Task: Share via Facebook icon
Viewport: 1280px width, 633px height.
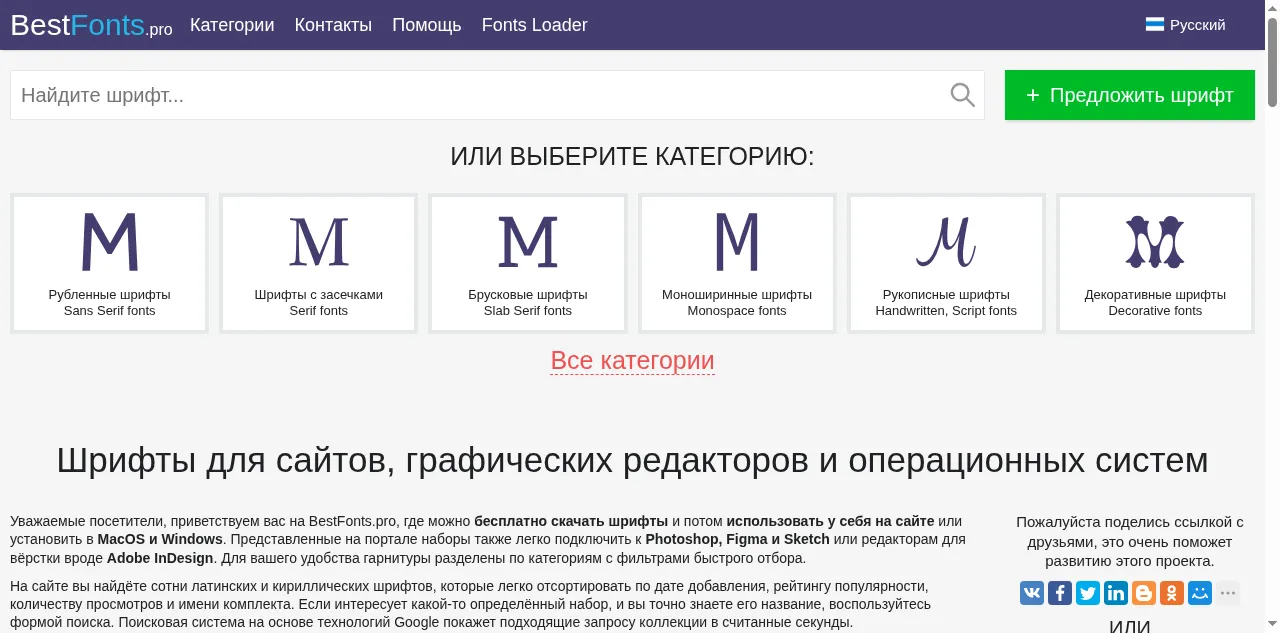Action: coord(1060,593)
